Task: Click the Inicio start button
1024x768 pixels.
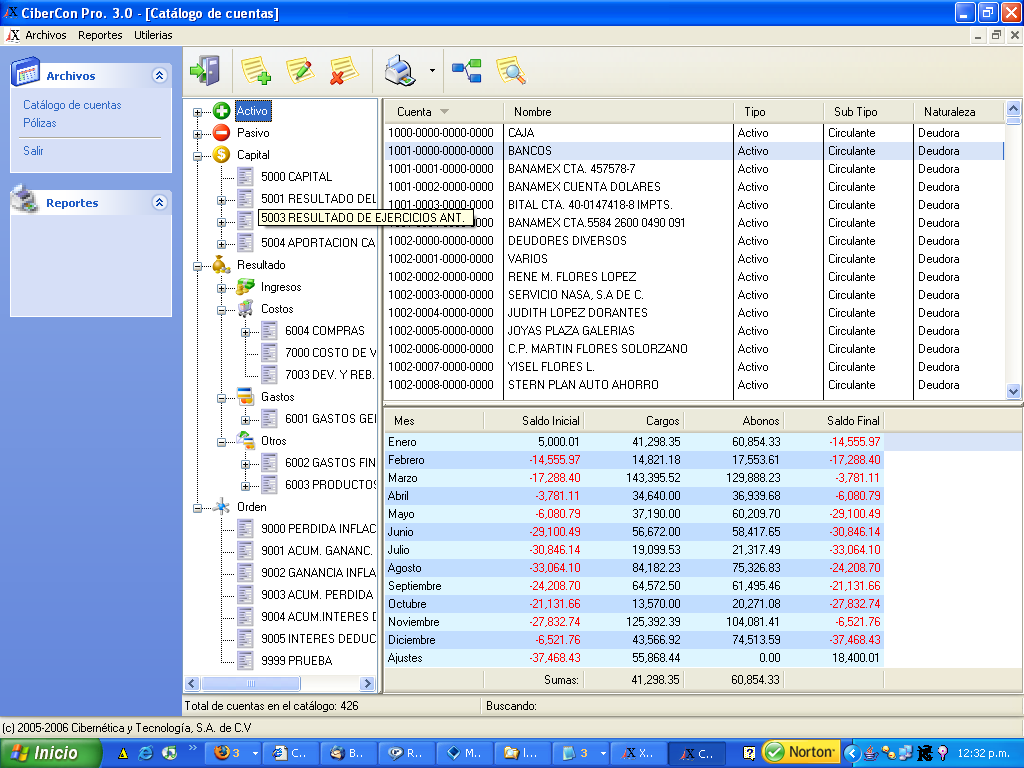Action: [51, 753]
